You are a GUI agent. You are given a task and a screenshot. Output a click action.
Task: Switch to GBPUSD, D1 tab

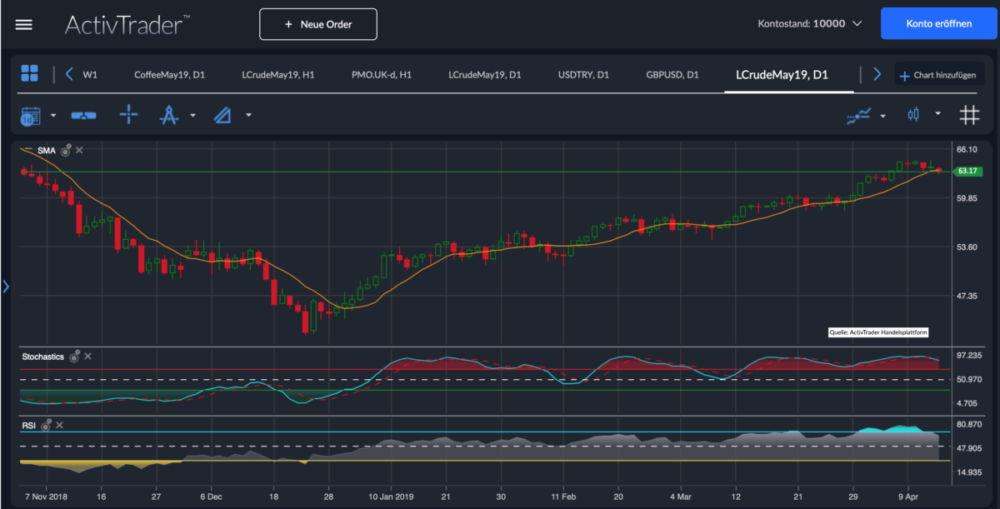[672, 75]
